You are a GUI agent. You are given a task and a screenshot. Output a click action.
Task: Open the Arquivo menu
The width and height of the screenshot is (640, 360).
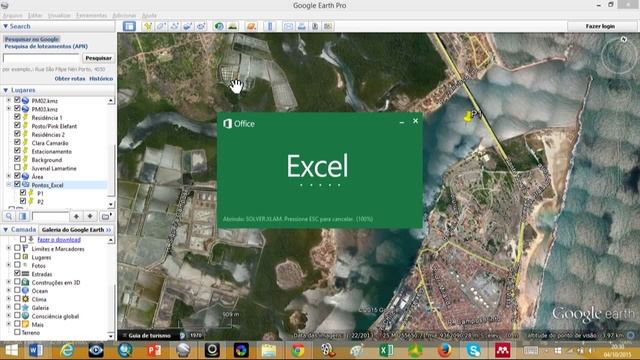tap(13, 16)
